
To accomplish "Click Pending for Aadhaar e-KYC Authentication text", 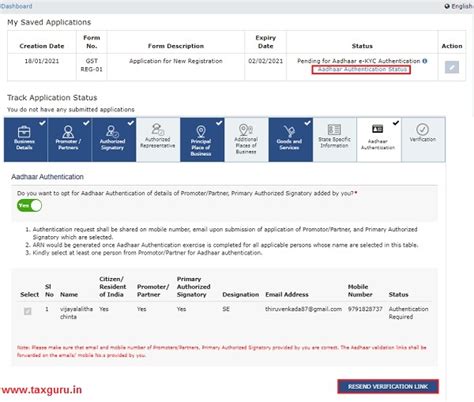I will 359,61.
